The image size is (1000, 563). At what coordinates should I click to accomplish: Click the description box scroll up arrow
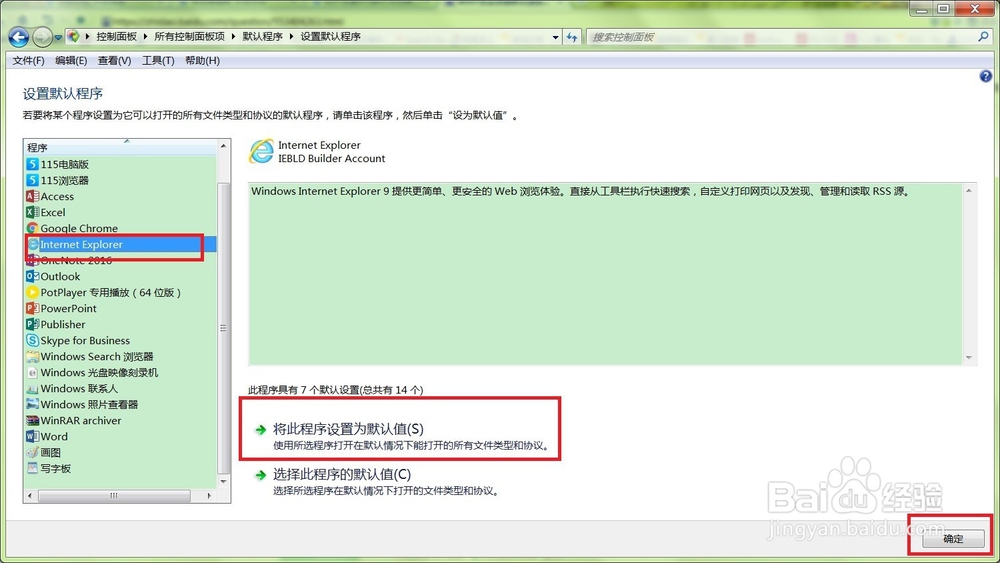969,191
